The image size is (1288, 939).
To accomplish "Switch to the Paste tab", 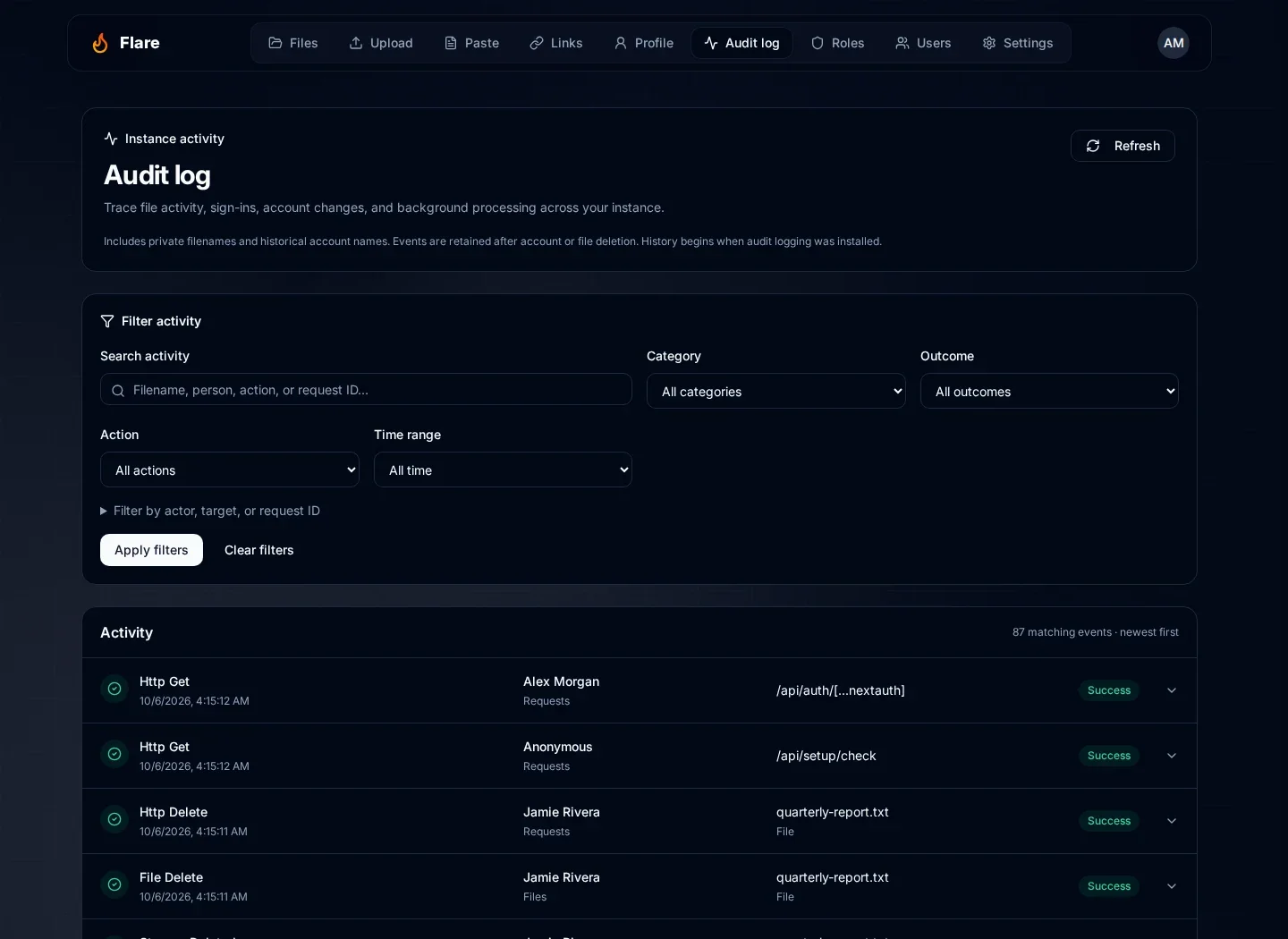I will (x=471, y=43).
